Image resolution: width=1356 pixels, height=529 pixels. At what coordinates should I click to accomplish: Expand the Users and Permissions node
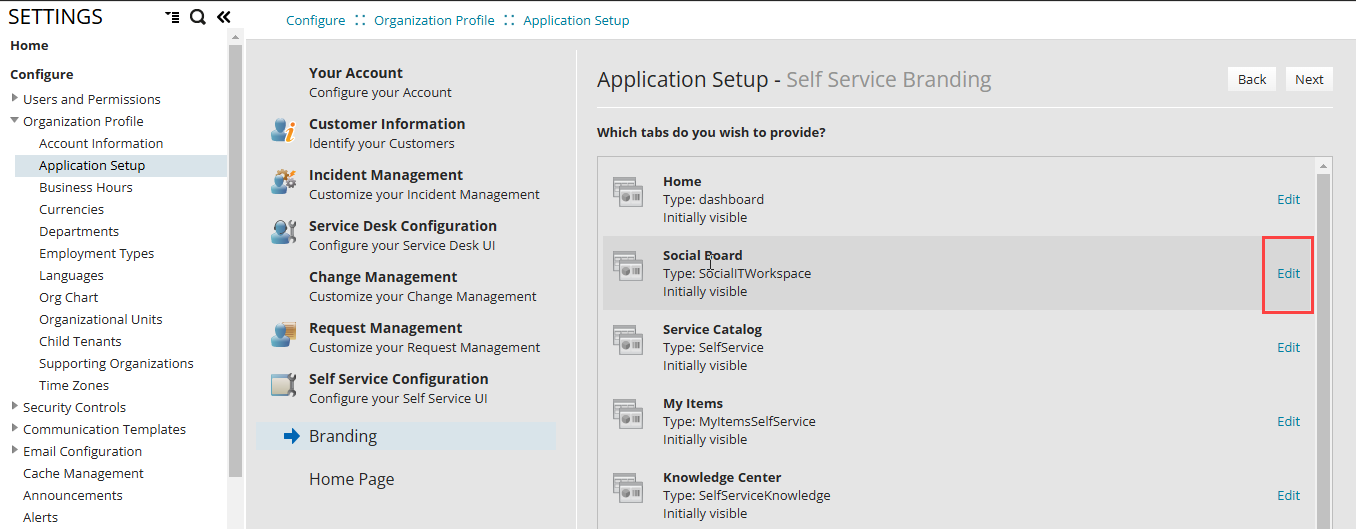point(15,99)
